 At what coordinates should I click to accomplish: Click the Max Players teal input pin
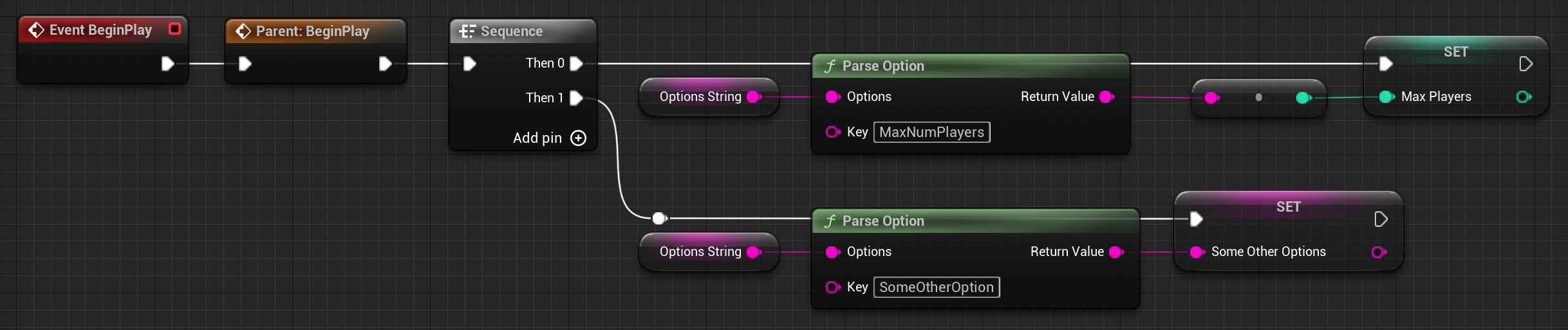pyautogui.click(x=1386, y=97)
